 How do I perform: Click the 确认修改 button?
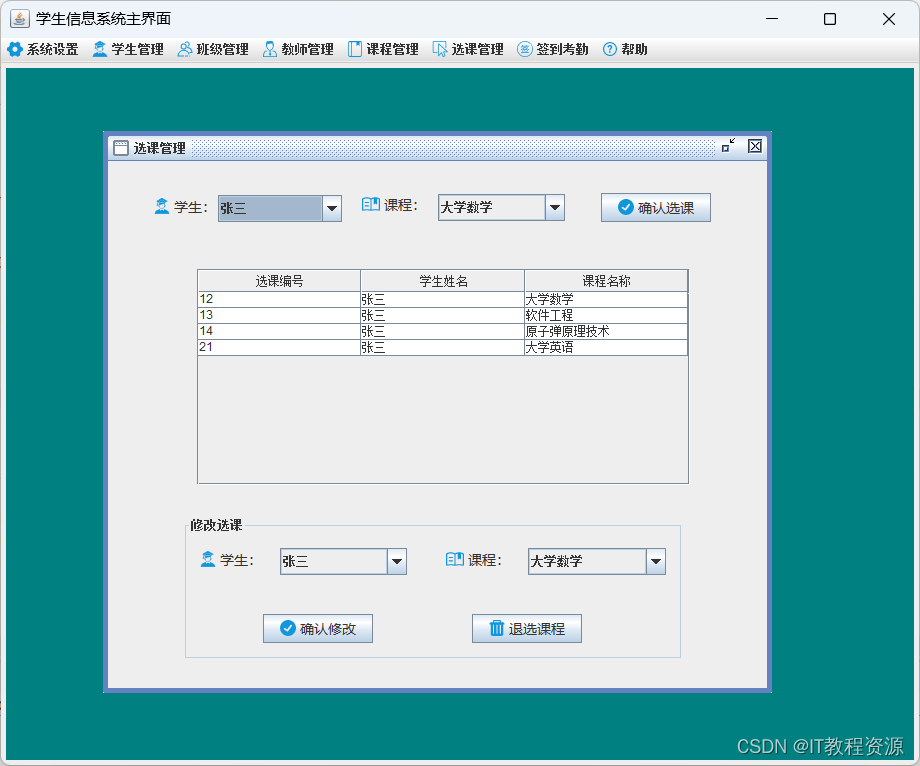318,629
